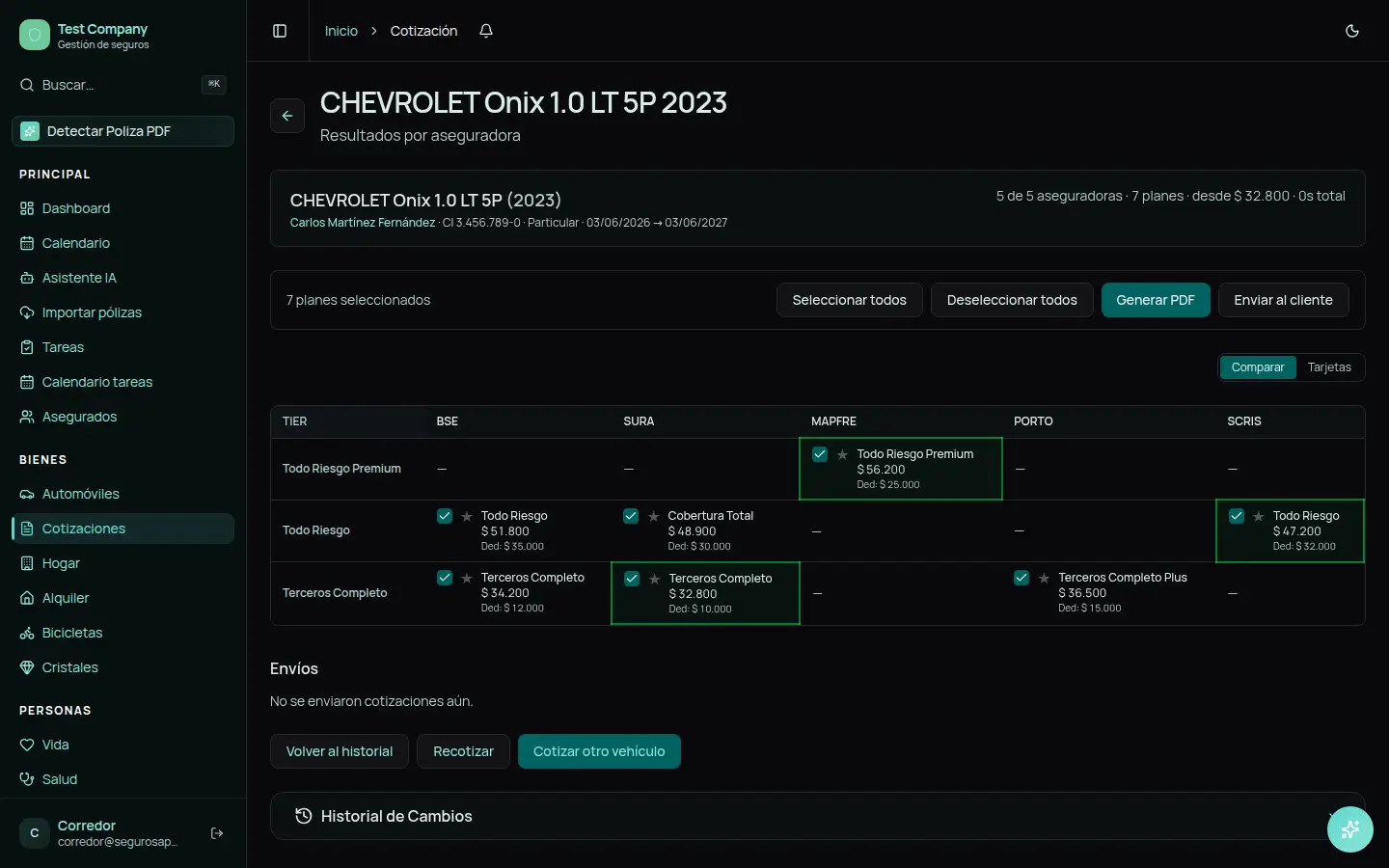The height and width of the screenshot is (868, 1389).
Task: Click the Terceros Completo tier row label
Action: tap(335, 593)
